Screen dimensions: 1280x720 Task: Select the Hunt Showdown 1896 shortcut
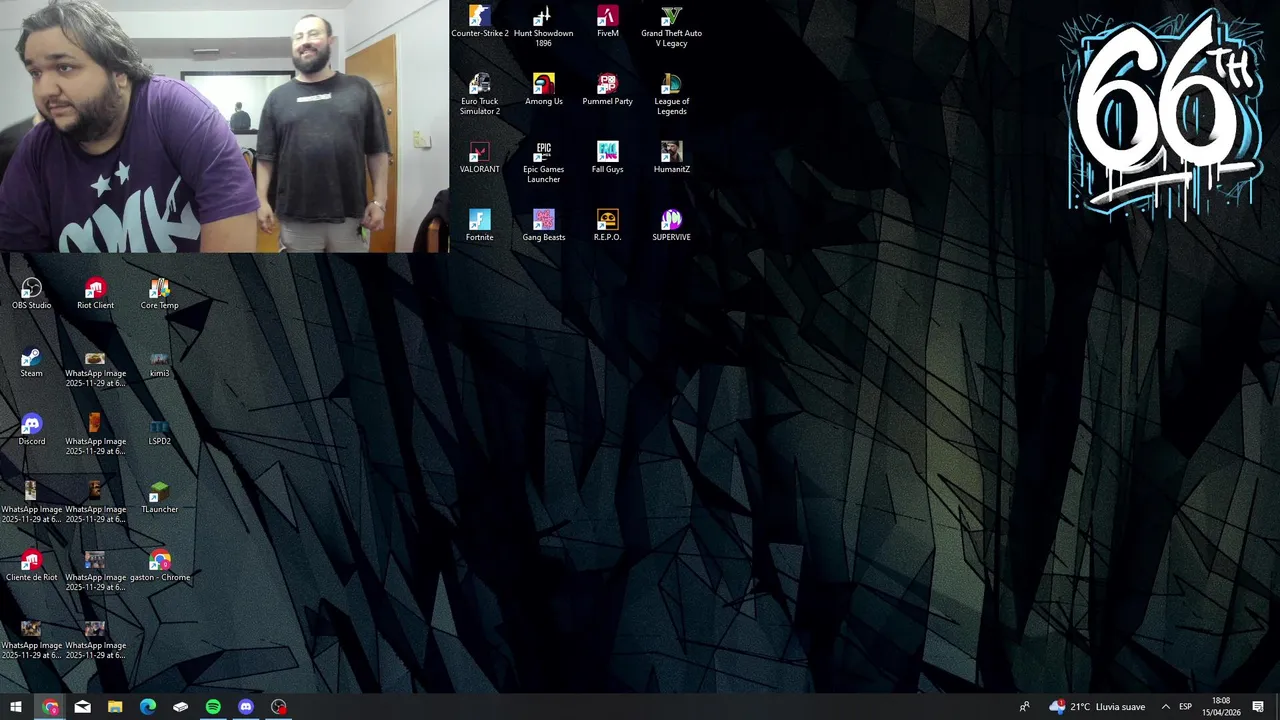(544, 27)
